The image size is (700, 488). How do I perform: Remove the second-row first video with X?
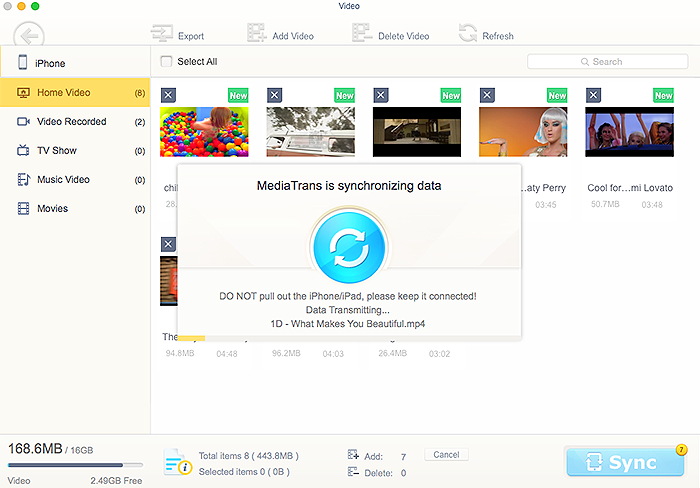pyautogui.click(x=168, y=244)
